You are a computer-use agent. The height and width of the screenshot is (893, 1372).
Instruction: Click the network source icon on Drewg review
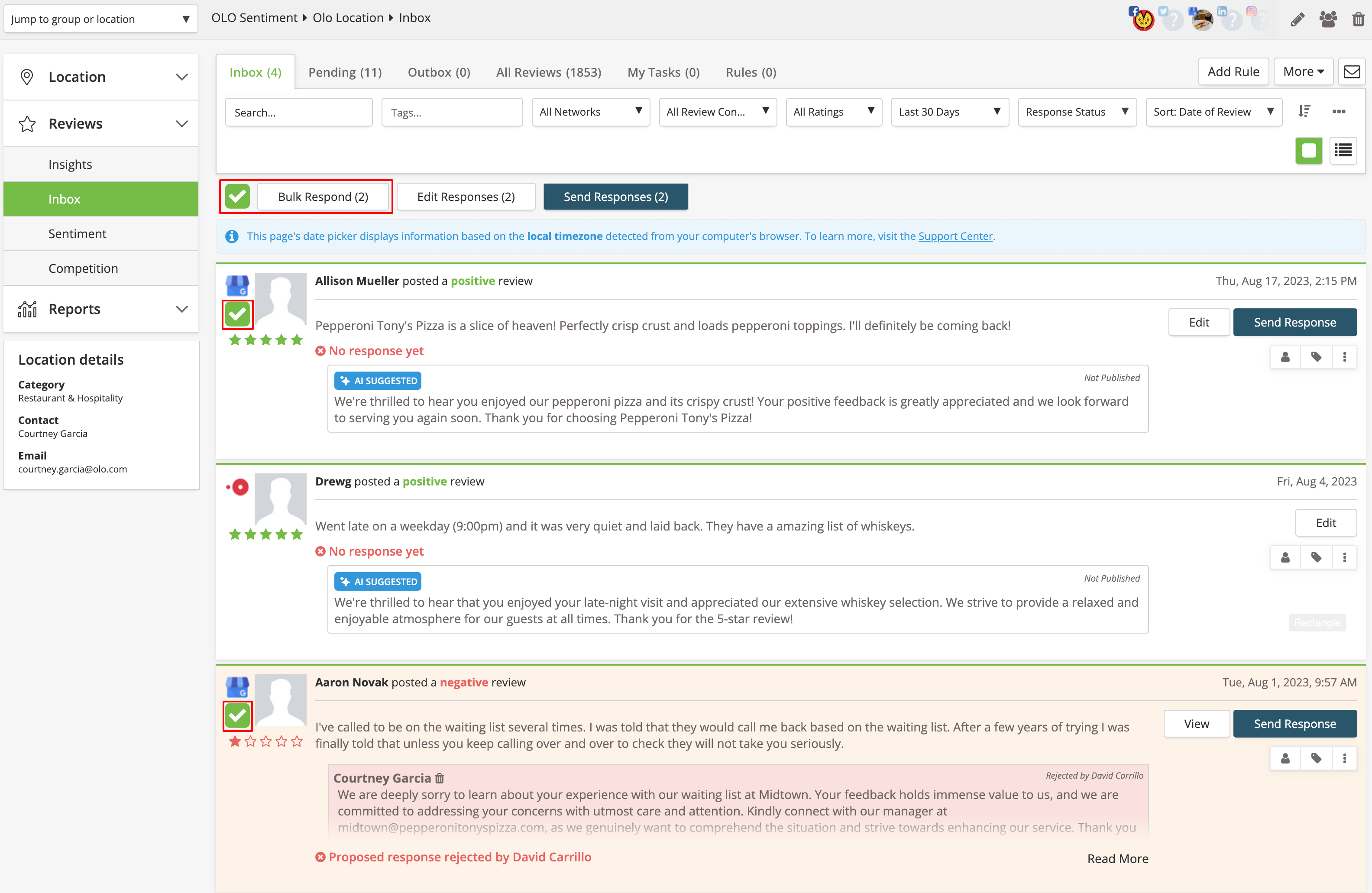point(238,487)
